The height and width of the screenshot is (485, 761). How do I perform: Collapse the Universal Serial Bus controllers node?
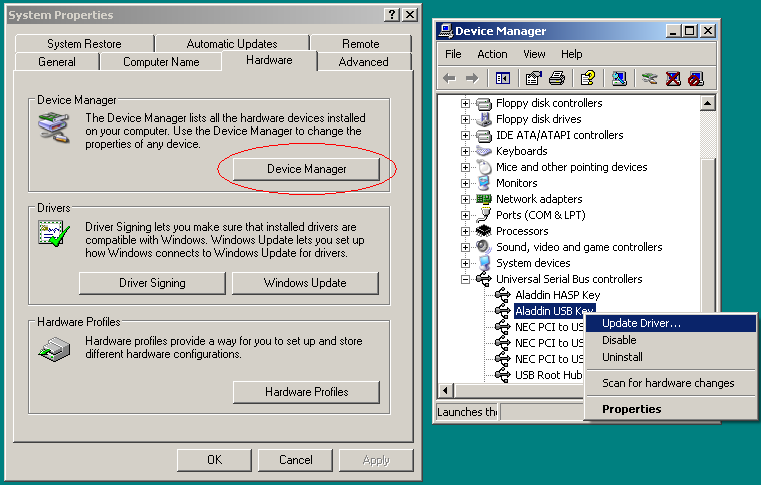(465, 279)
